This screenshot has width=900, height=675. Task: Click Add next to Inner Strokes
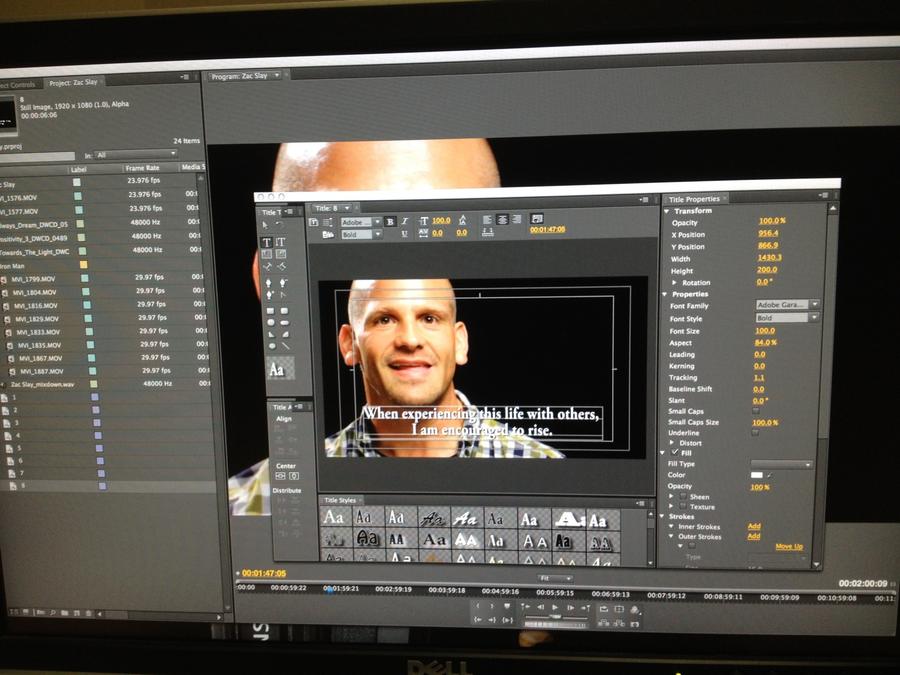(x=754, y=526)
